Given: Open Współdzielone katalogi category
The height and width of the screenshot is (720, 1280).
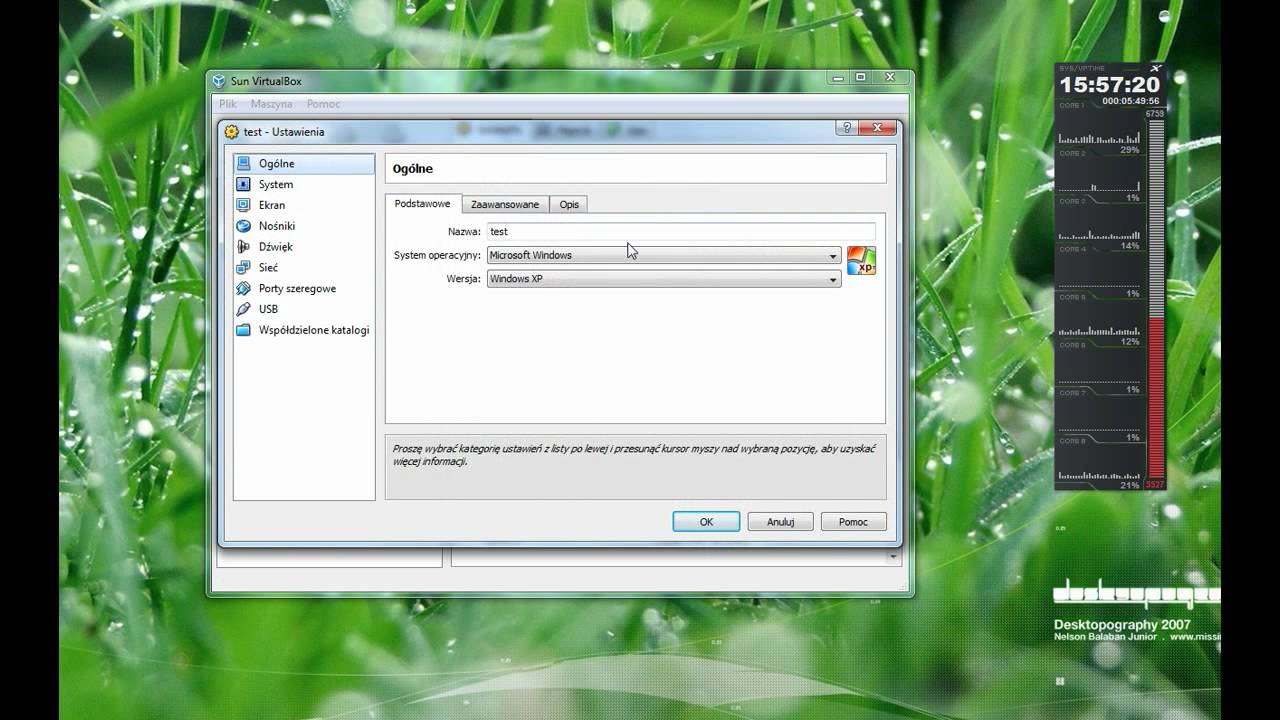Looking at the screenshot, I should click(x=314, y=330).
